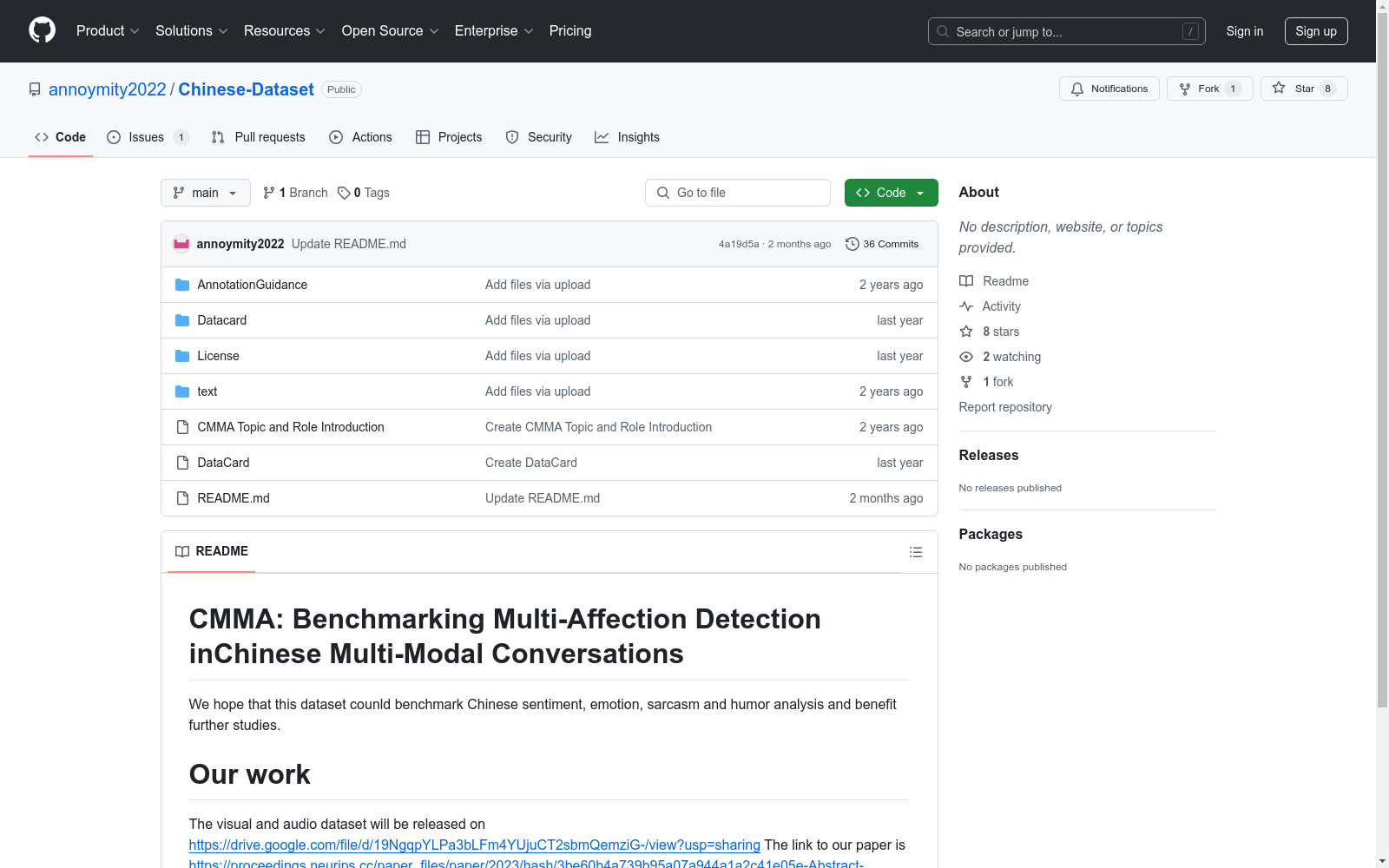Viewport: 1389px width, 868px height.
Task: Open the neurips proceedings paper link
Action: [x=526, y=864]
